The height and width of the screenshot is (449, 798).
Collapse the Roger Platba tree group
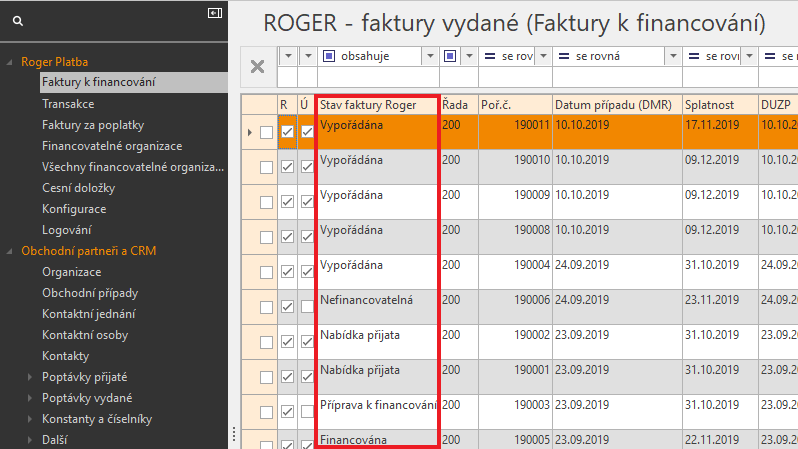(9, 62)
